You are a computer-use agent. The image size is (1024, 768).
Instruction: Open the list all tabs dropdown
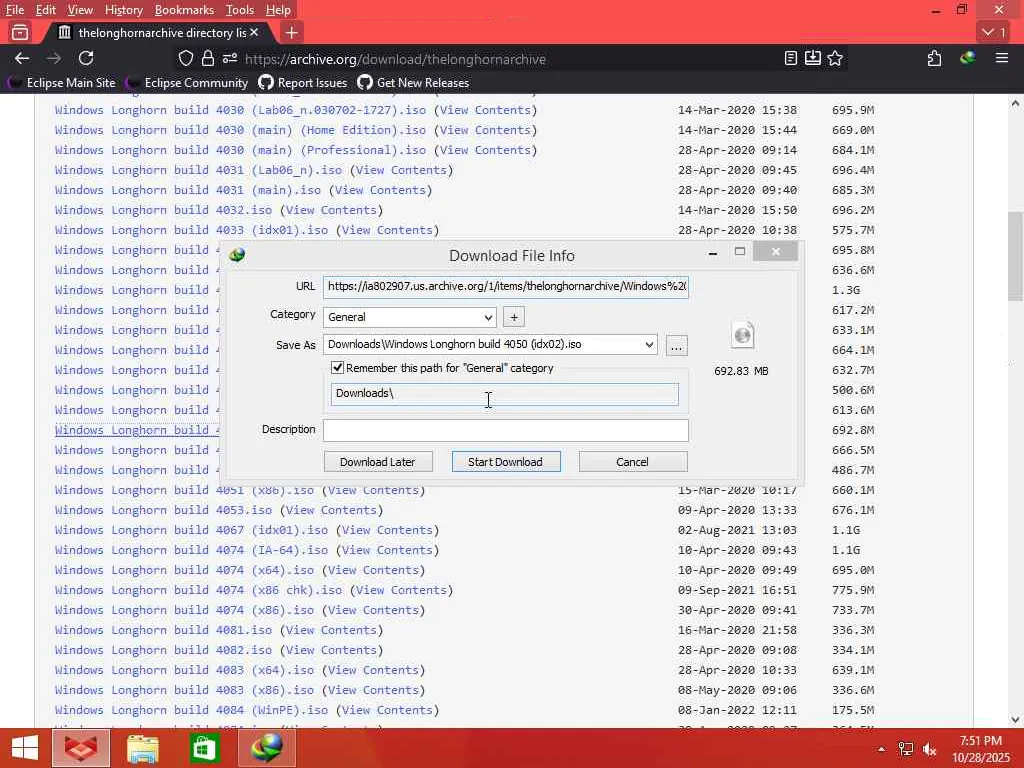pos(994,32)
